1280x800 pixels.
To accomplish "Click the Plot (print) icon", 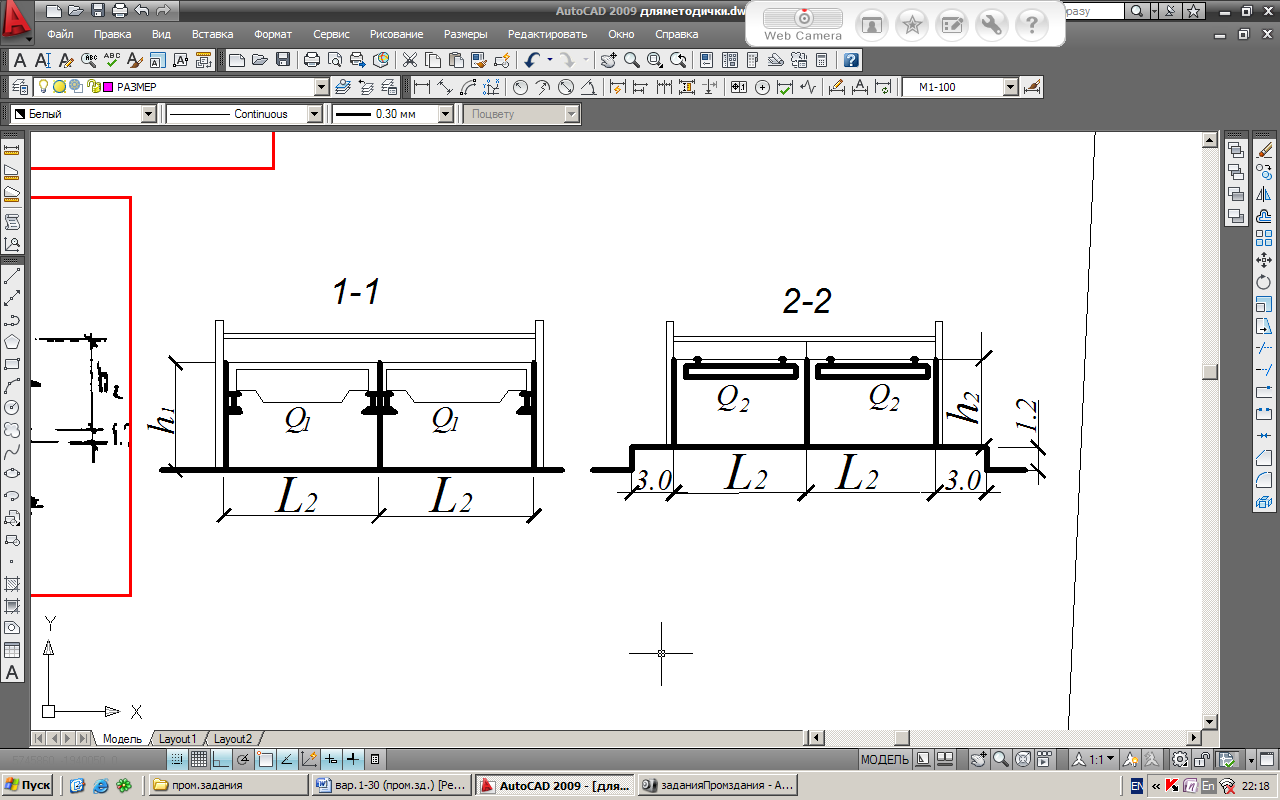I will pyautogui.click(x=311, y=60).
